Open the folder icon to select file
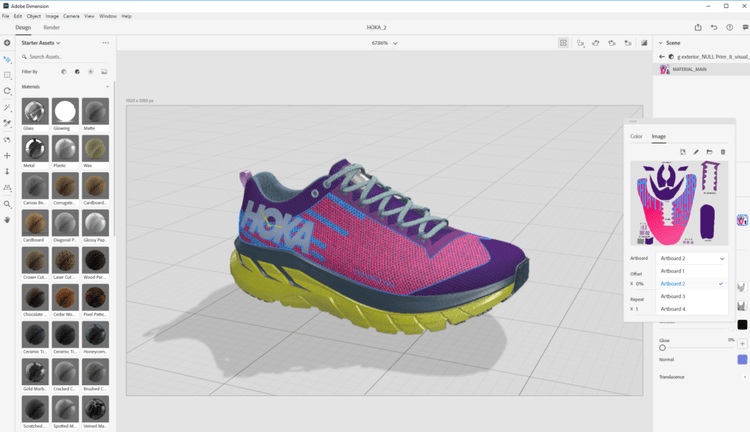Image resolution: width=750 pixels, height=432 pixels. point(709,152)
